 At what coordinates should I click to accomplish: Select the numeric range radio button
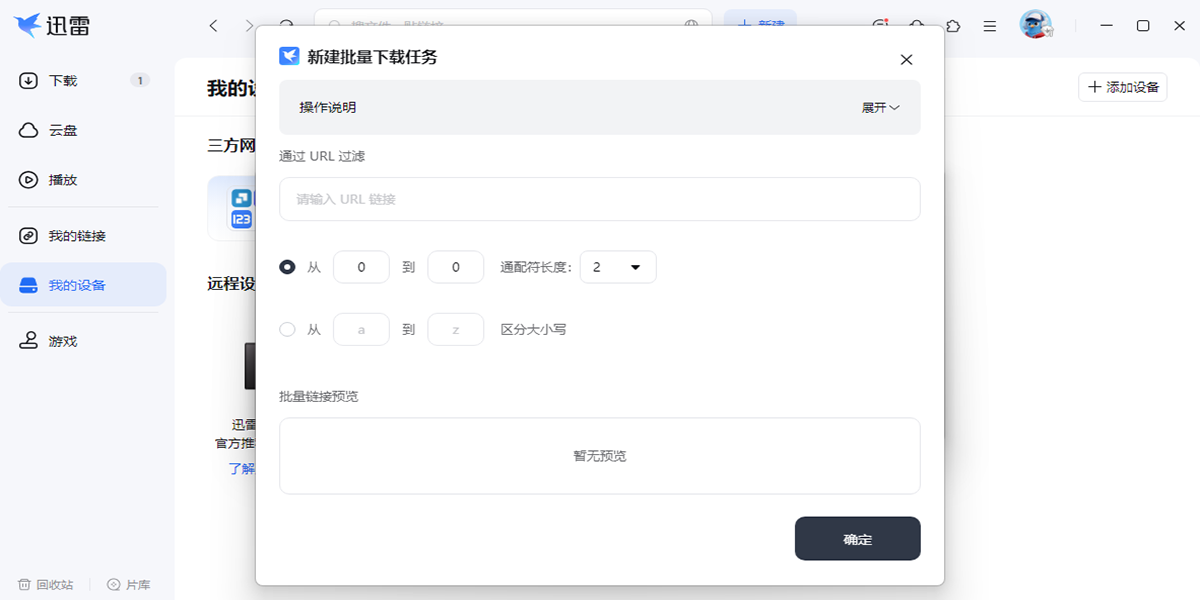288,267
